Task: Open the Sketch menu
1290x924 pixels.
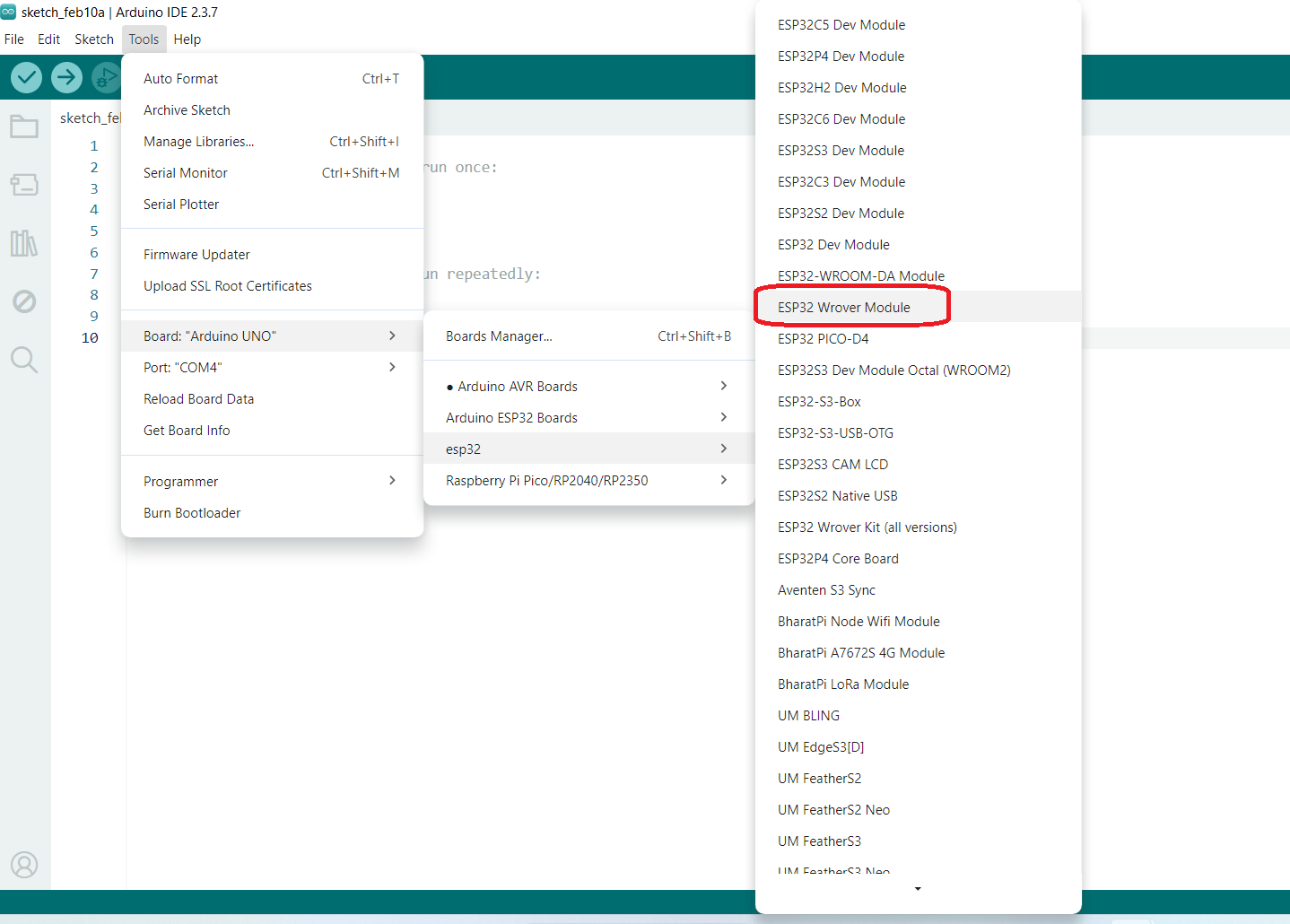Action: click(94, 39)
